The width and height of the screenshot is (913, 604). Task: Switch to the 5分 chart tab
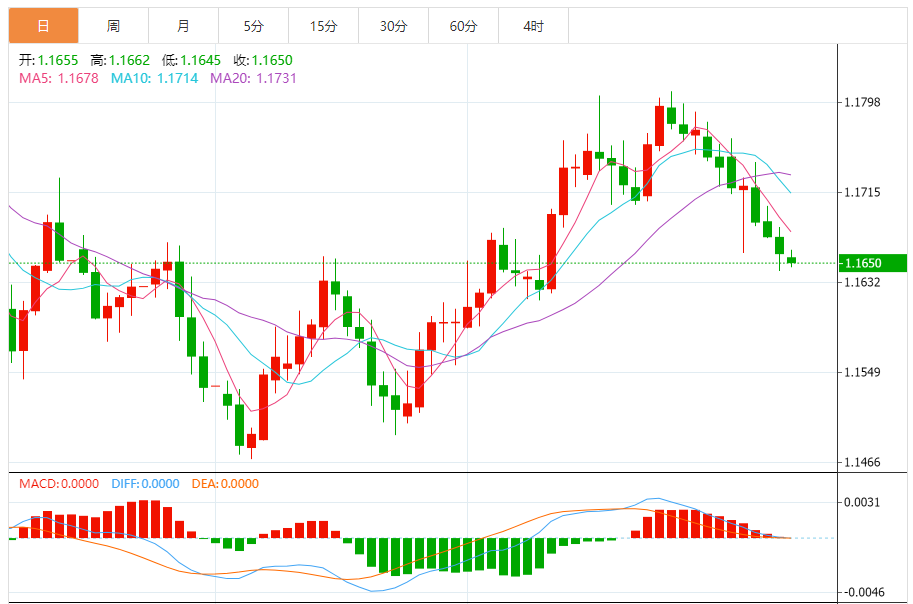click(253, 26)
